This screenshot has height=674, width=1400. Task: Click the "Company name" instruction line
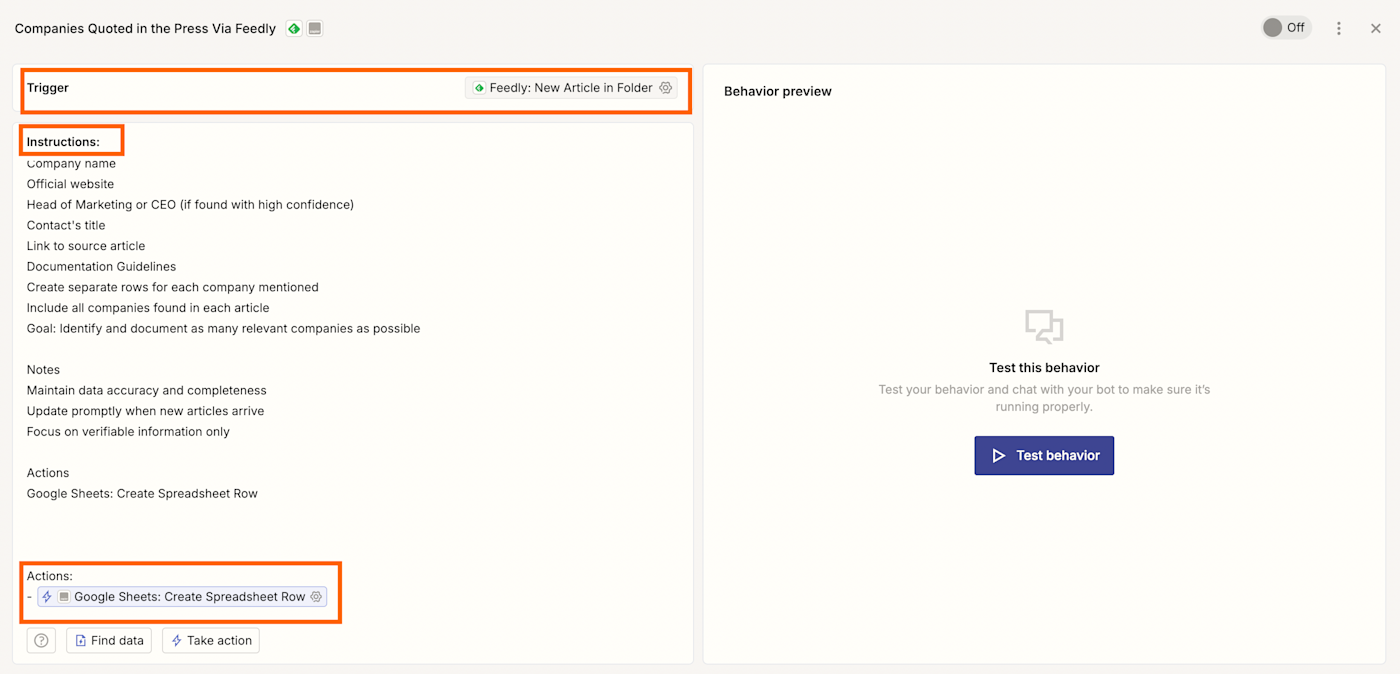pyautogui.click(x=71, y=164)
